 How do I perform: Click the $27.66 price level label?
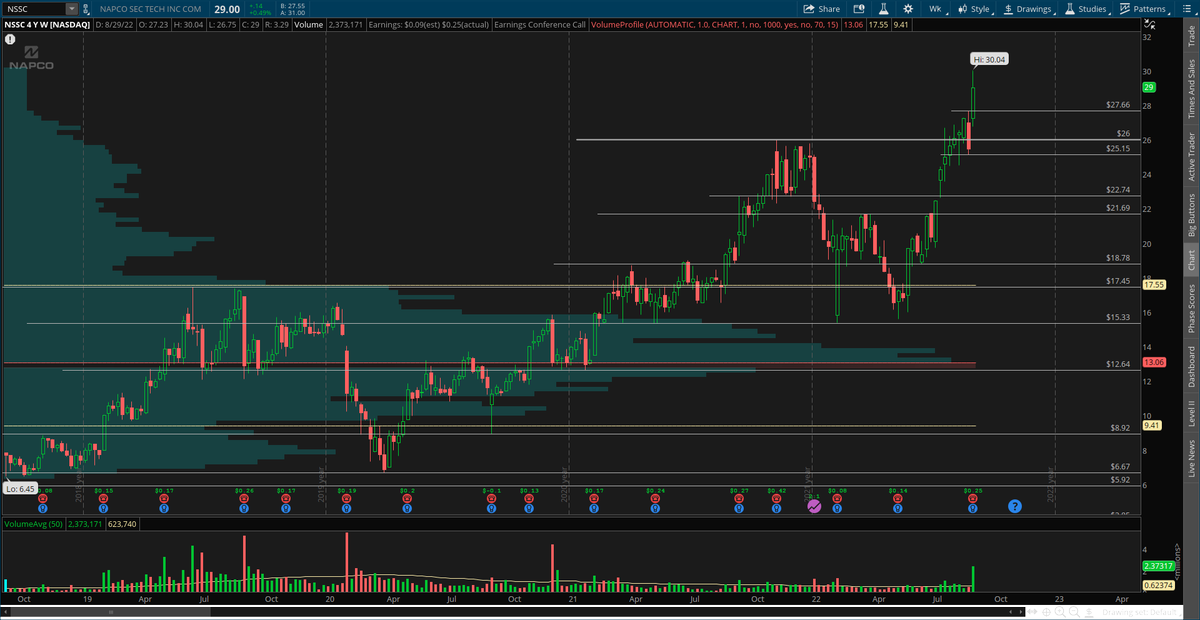1118,105
